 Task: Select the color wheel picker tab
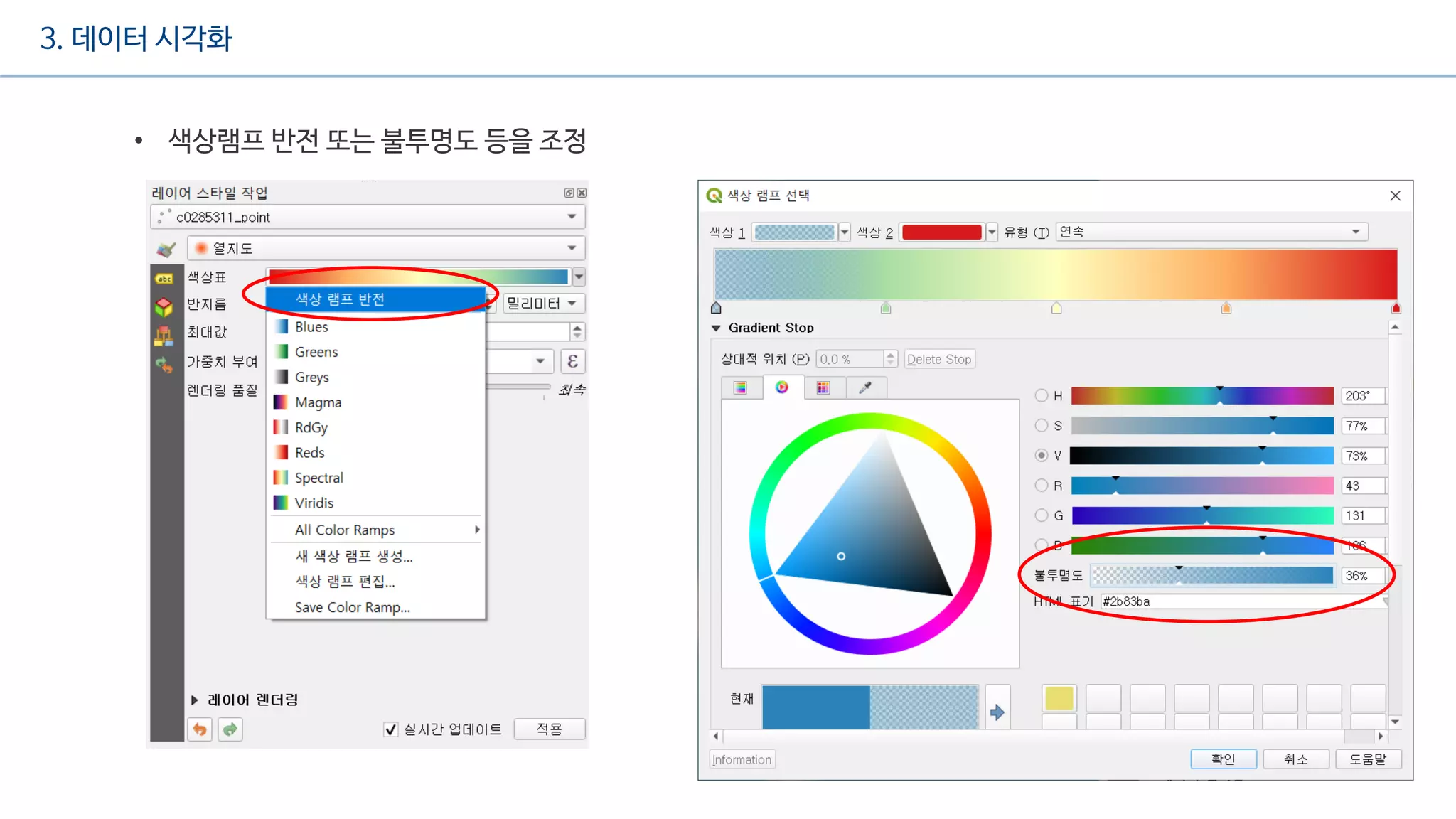[782, 387]
